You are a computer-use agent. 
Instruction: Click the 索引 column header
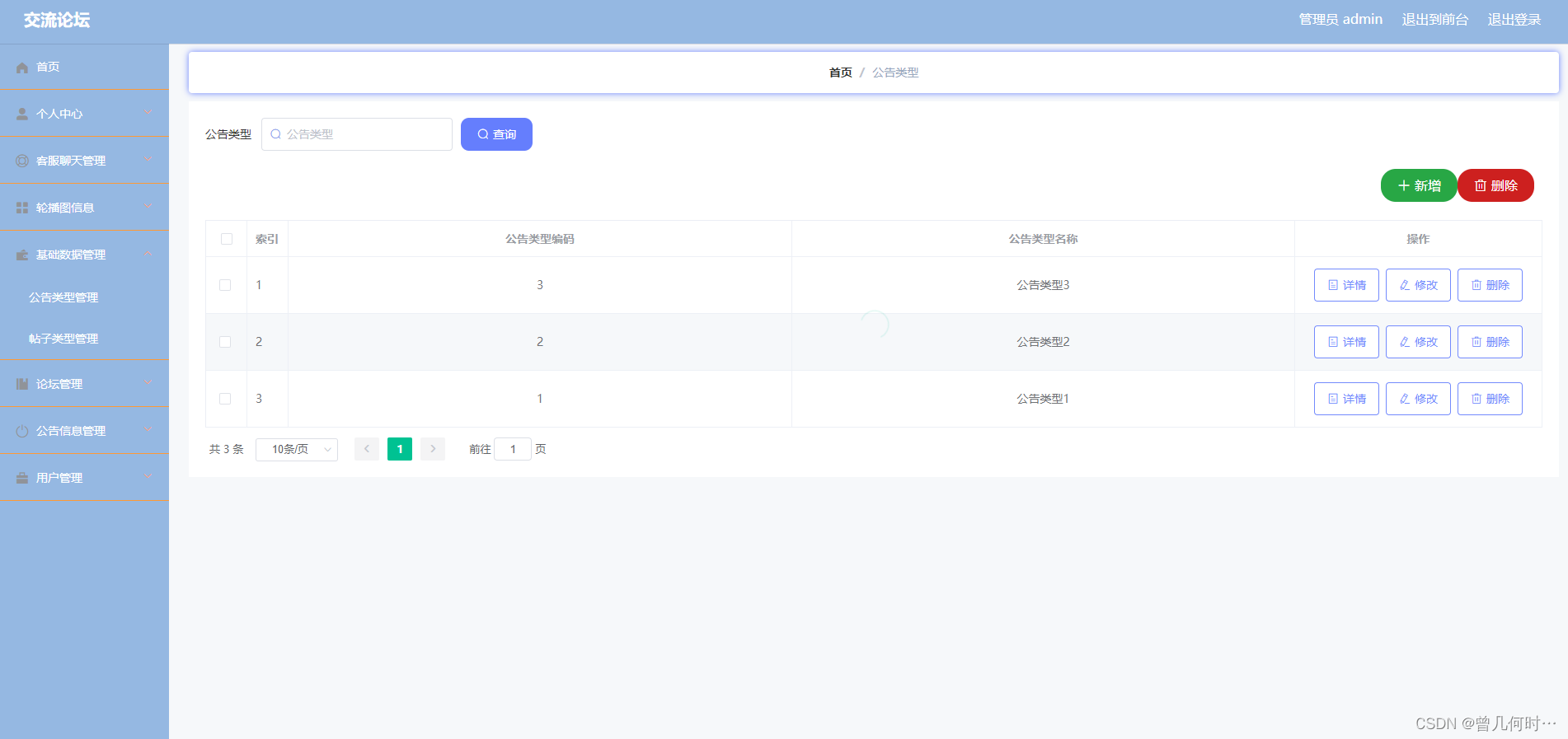click(267, 239)
